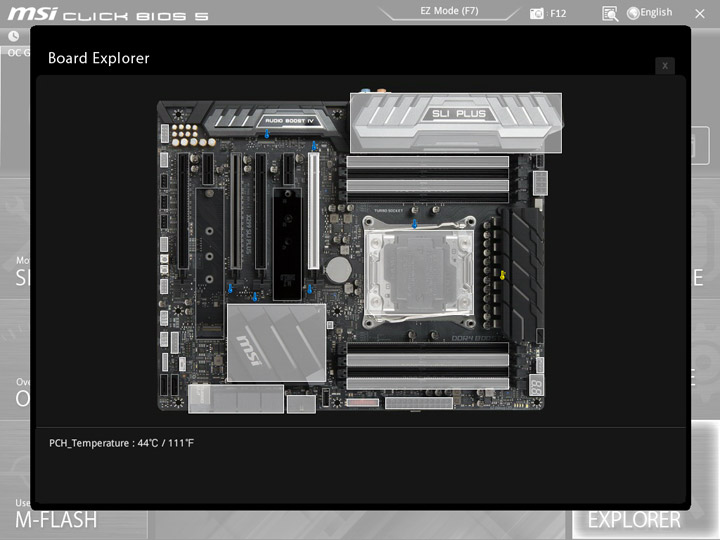Select the 24-pin ATX power connector
Image resolution: width=720 pixels, height=540 pixels.
tap(419, 403)
